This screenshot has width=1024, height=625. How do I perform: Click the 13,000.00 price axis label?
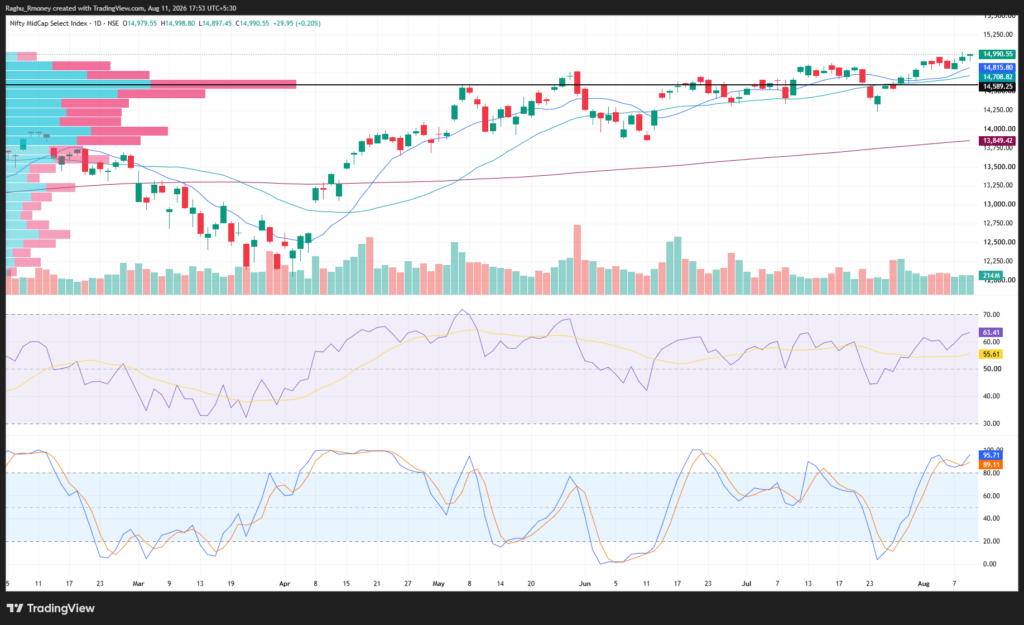click(999, 204)
